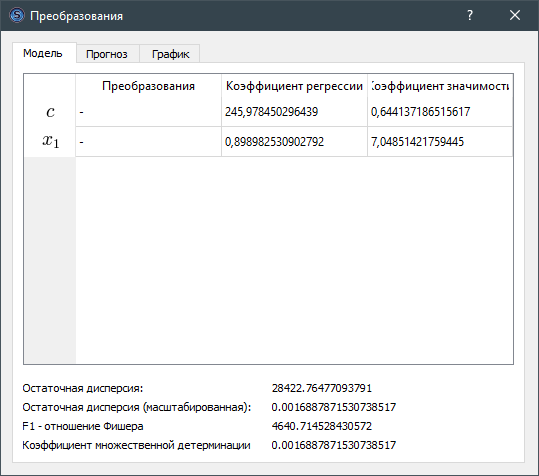Click the Коэффициент регрессии column header
This screenshot has width=539, height=476.
click(294, 86)
